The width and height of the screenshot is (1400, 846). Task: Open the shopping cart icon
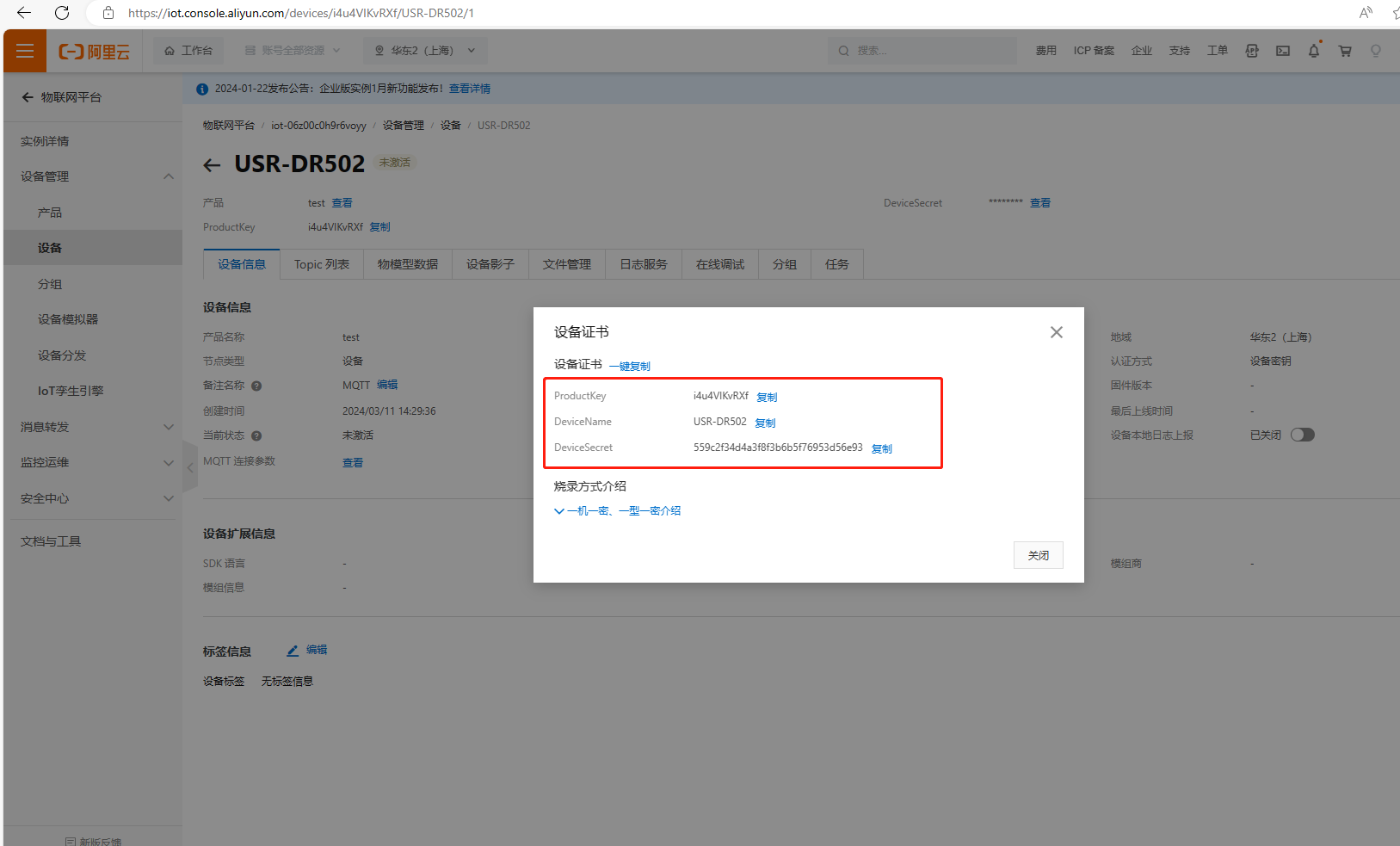point(1344,51)
